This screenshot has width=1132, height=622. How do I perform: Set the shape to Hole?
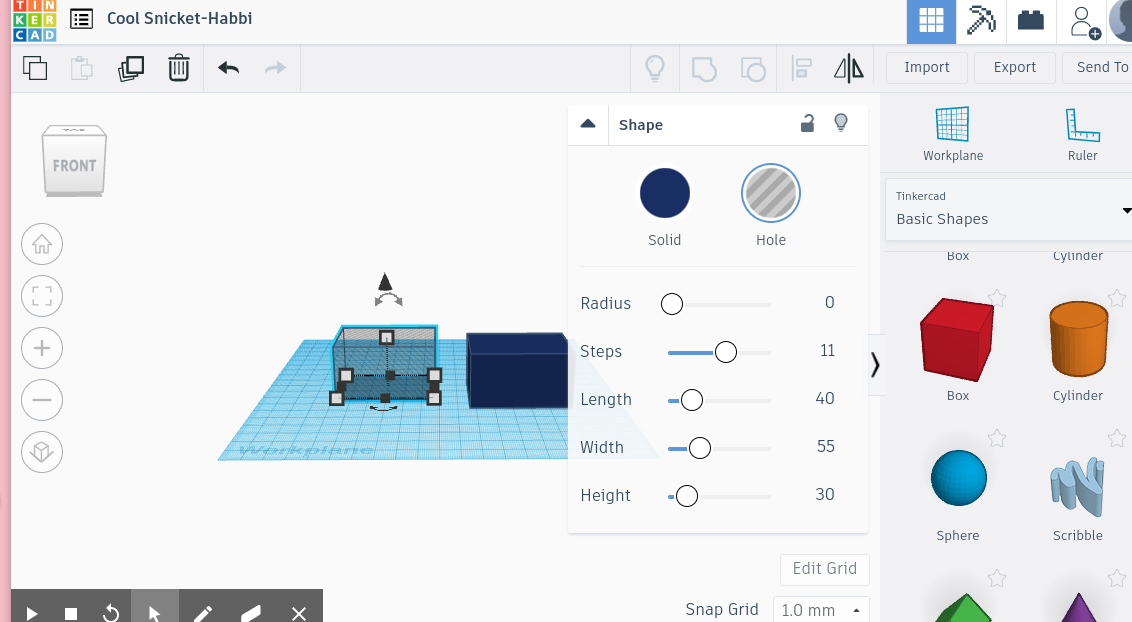coord(771,193)
